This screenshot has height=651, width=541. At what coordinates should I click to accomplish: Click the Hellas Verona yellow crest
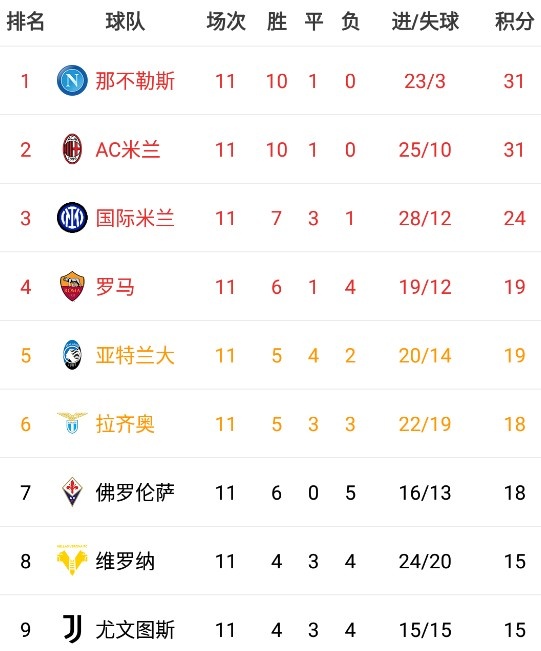coord(72,560)
